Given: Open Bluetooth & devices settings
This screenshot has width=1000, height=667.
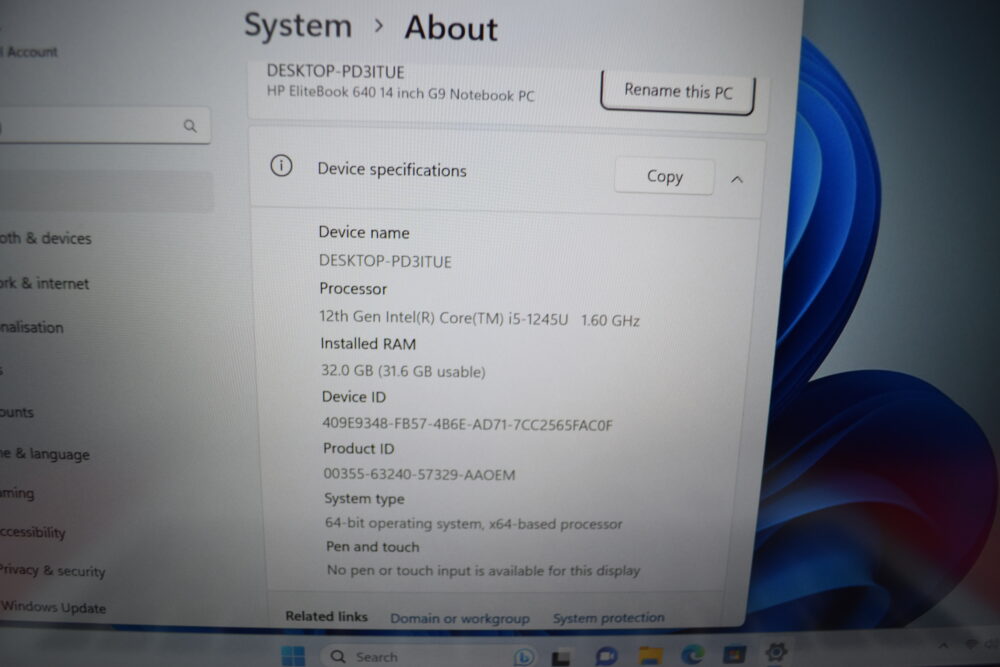Looking at the screenshot, I should [x=46, y=238].
